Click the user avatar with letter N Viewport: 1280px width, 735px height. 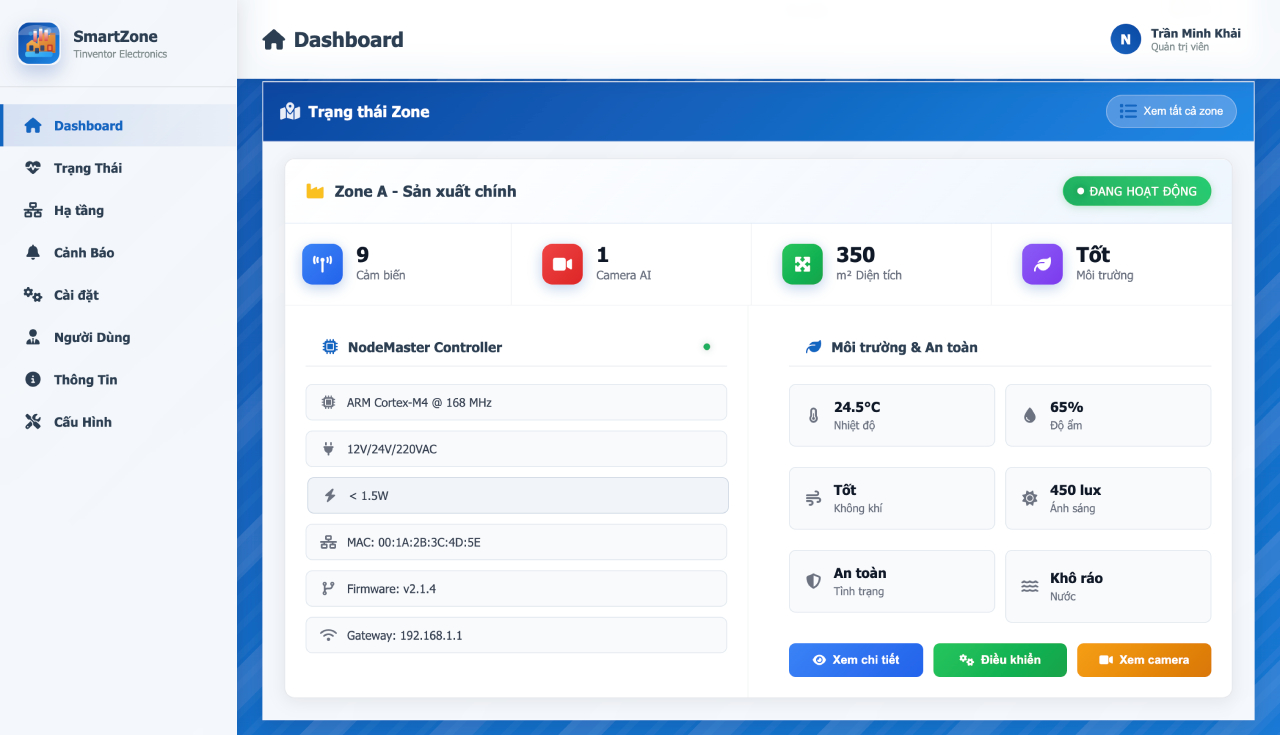pos(1125,39)
